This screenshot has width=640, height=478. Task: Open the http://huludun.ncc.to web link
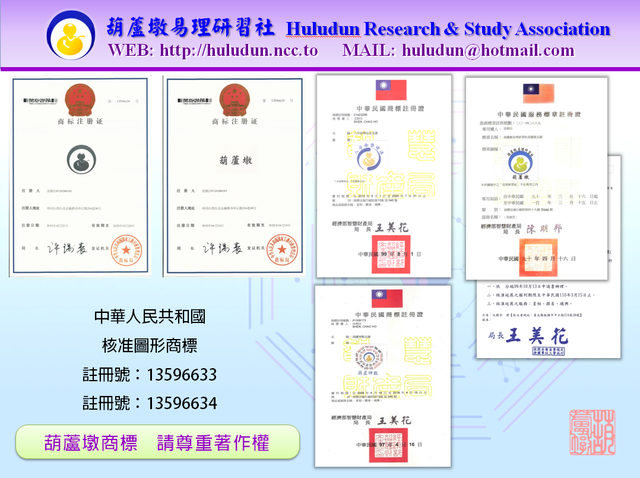[x=238, y=50]
